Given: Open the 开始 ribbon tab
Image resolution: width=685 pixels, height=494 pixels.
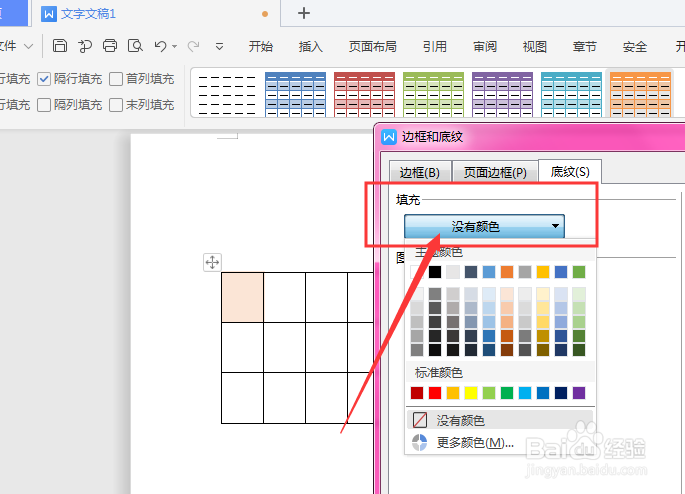Looking at the screenshot, I should (x=261, y=46).
